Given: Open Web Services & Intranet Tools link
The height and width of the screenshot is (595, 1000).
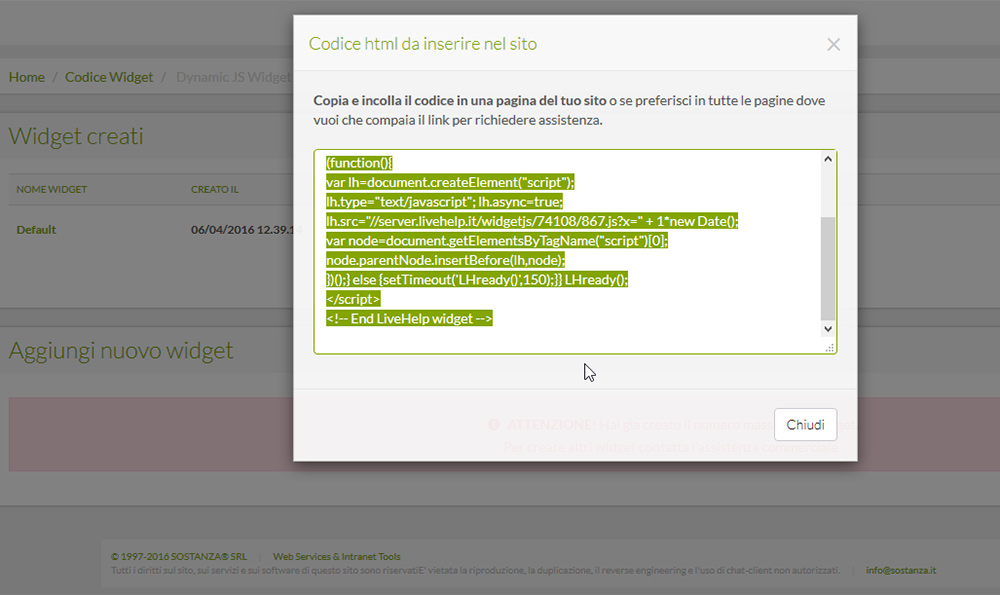Looking at the screenshot, I should click(x=337, y=557).
